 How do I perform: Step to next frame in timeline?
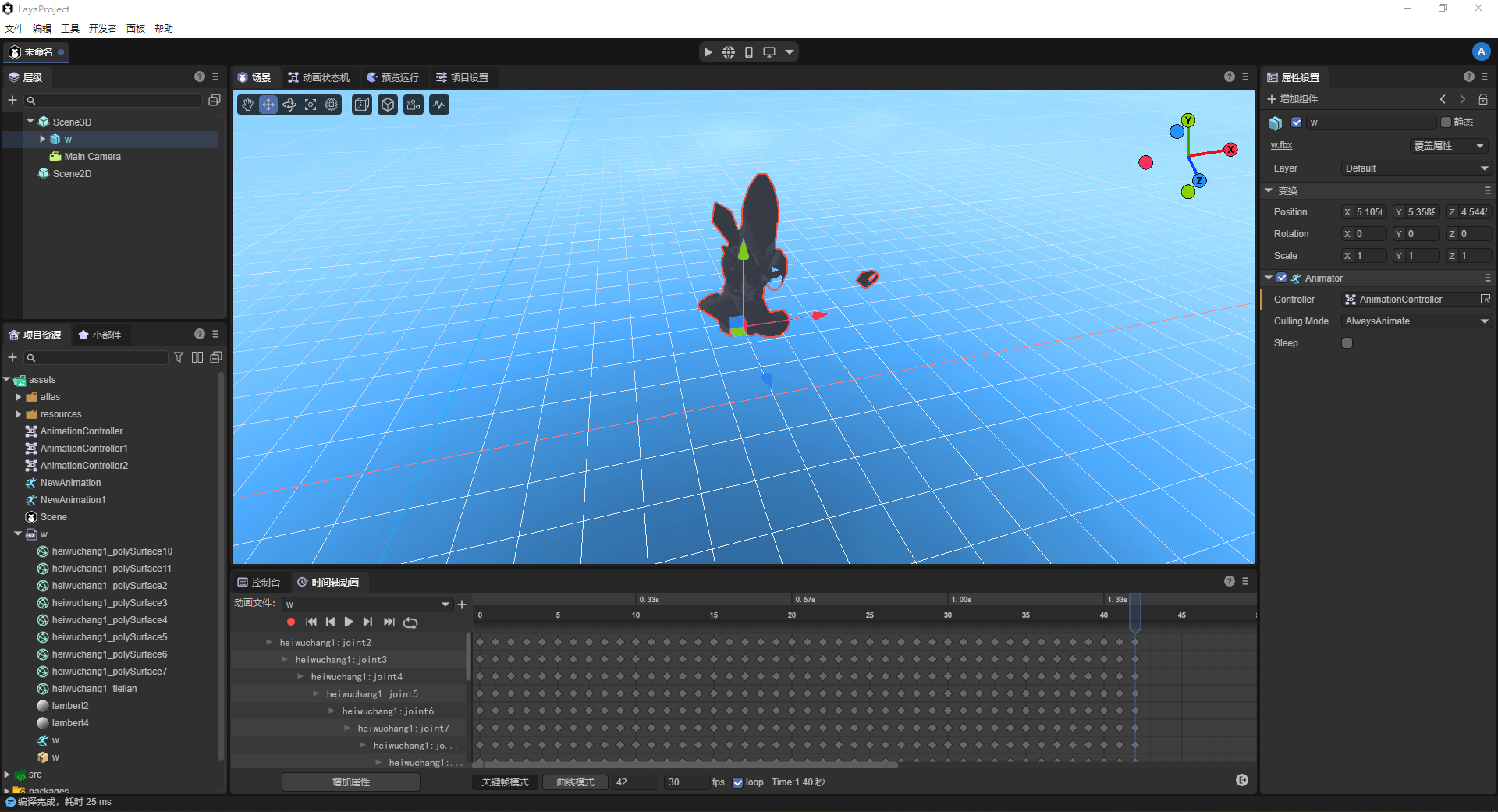tap(367, 622)
